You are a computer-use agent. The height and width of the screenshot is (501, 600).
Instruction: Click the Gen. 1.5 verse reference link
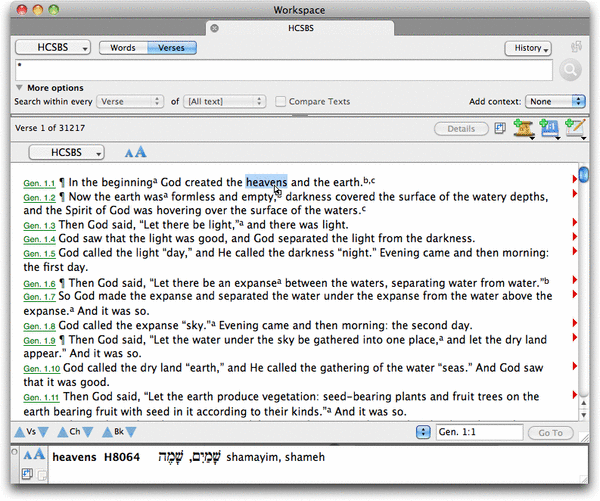point(39,254)
